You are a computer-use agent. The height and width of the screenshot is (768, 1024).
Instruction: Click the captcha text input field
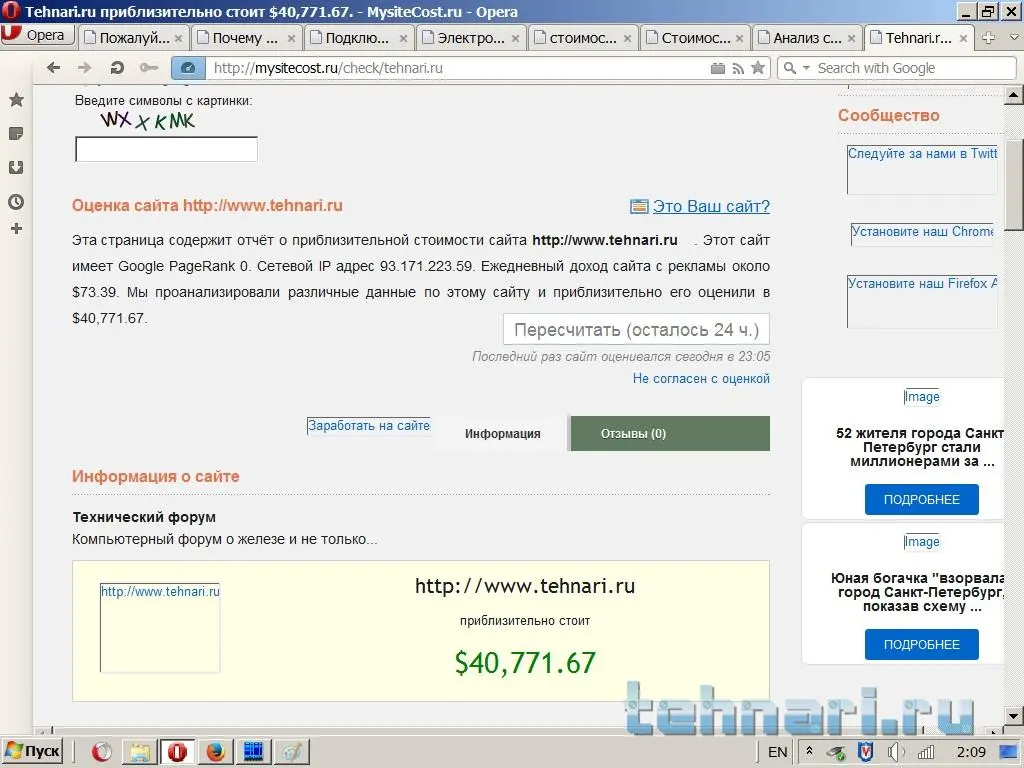167,149
